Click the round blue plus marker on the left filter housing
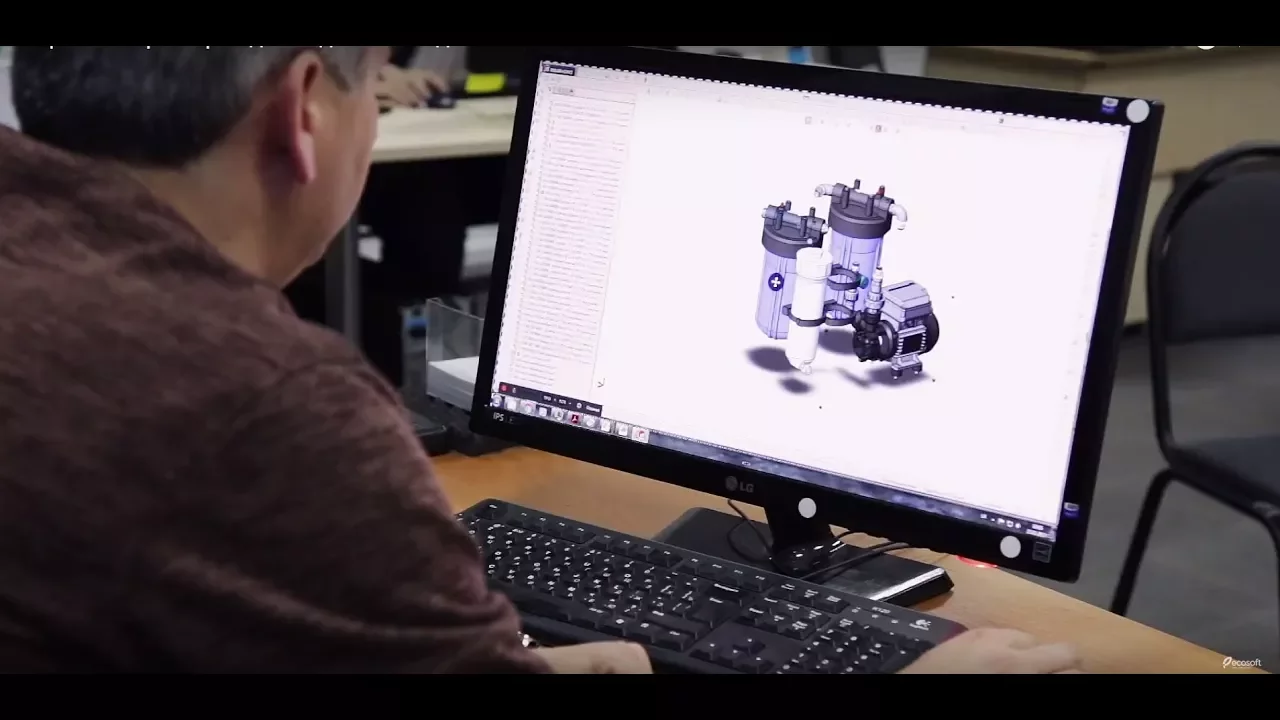Image resolution: width=1280 pixels, height=720 pixels. (x=776, y=283)
